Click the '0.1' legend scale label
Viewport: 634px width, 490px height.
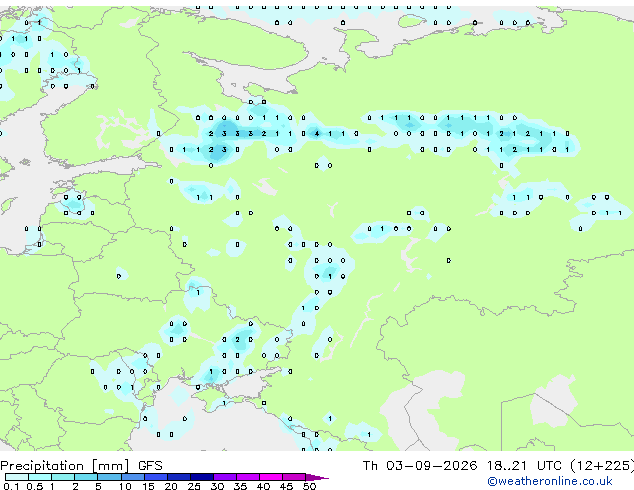click(x=11, y=486)
